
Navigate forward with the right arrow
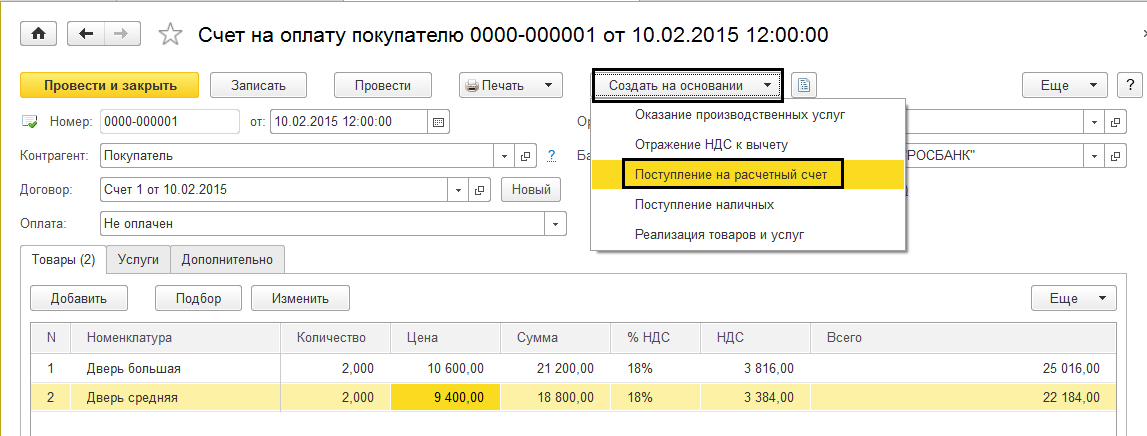(122, 33)
